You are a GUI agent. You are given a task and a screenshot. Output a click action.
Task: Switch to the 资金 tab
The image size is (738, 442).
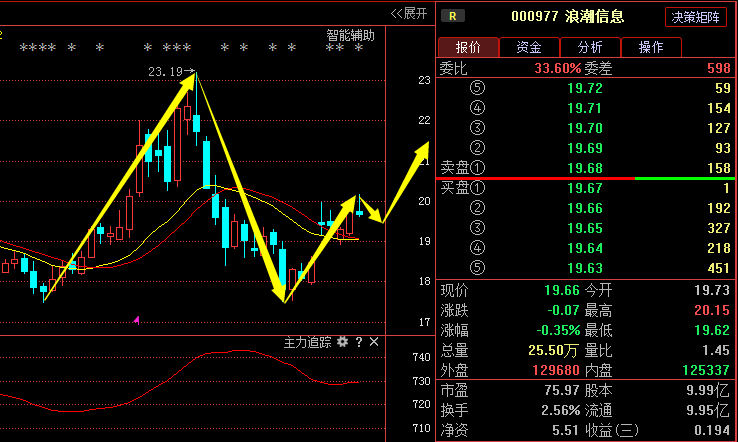tap(529, 47)
